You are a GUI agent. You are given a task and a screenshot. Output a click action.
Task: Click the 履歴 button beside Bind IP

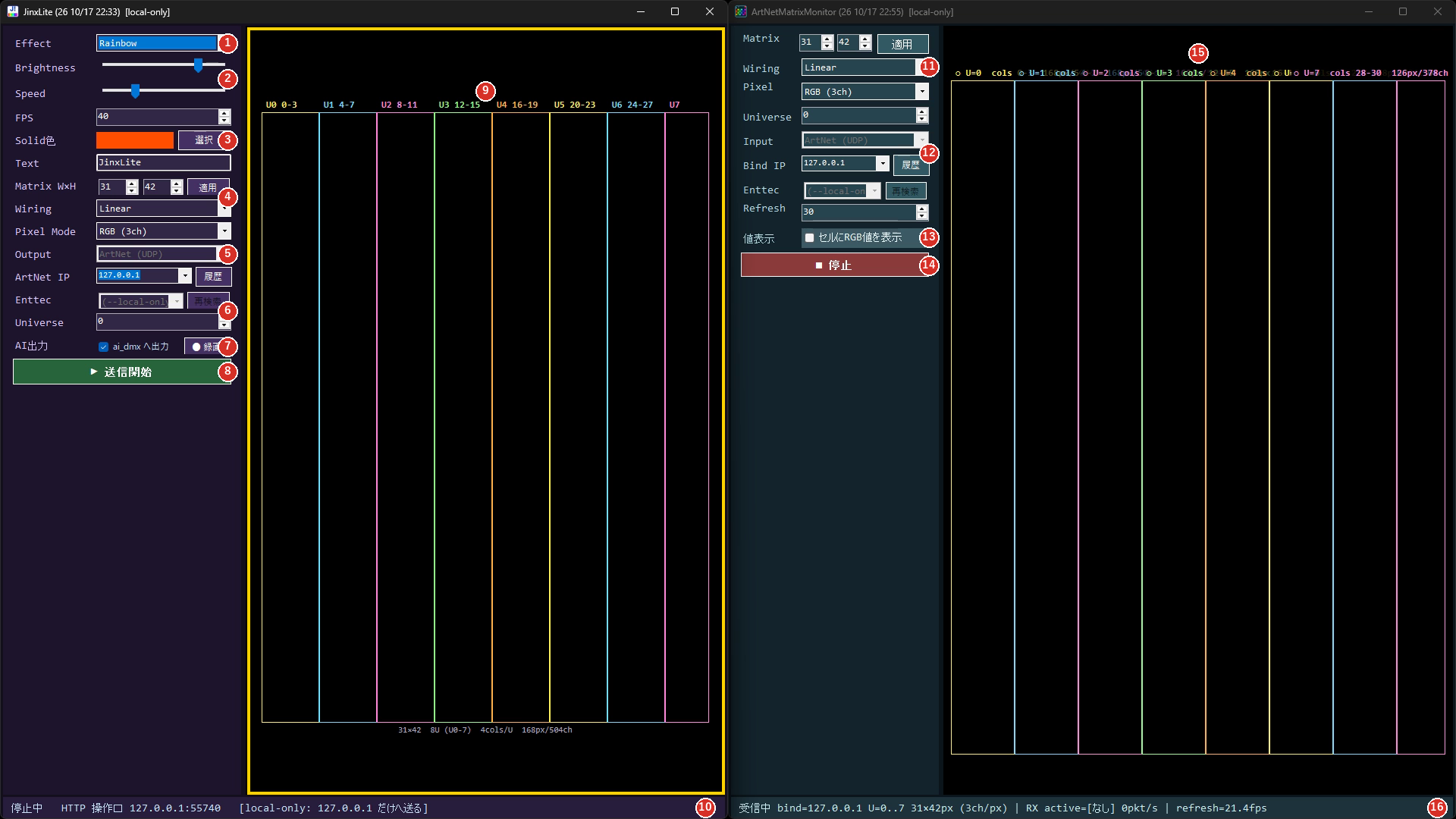pyautogui.click(x=910, y=165)
